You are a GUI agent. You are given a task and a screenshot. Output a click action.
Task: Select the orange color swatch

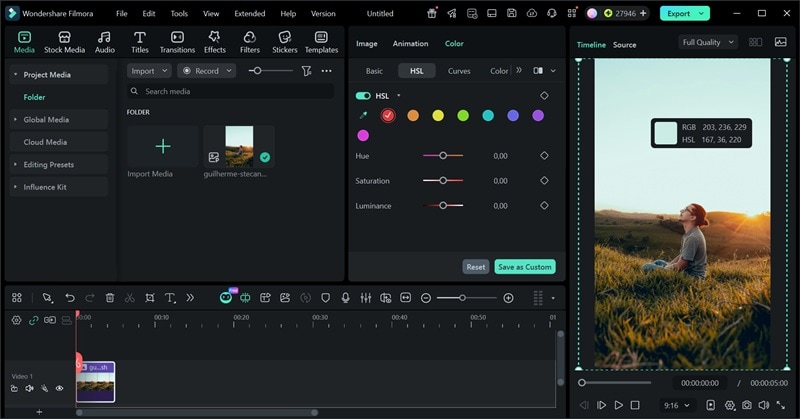(x=413, y=115)
